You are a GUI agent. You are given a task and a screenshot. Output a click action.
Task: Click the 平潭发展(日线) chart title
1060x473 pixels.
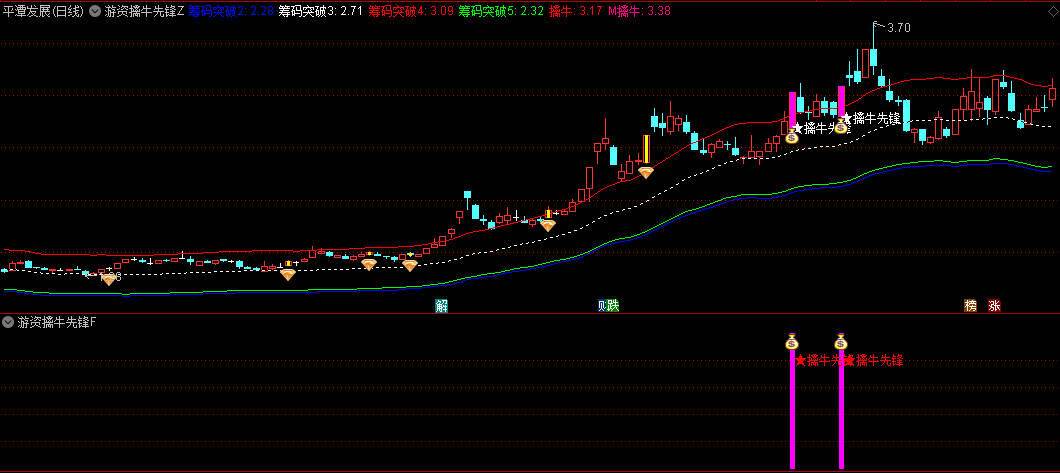[x=44, y=11]
